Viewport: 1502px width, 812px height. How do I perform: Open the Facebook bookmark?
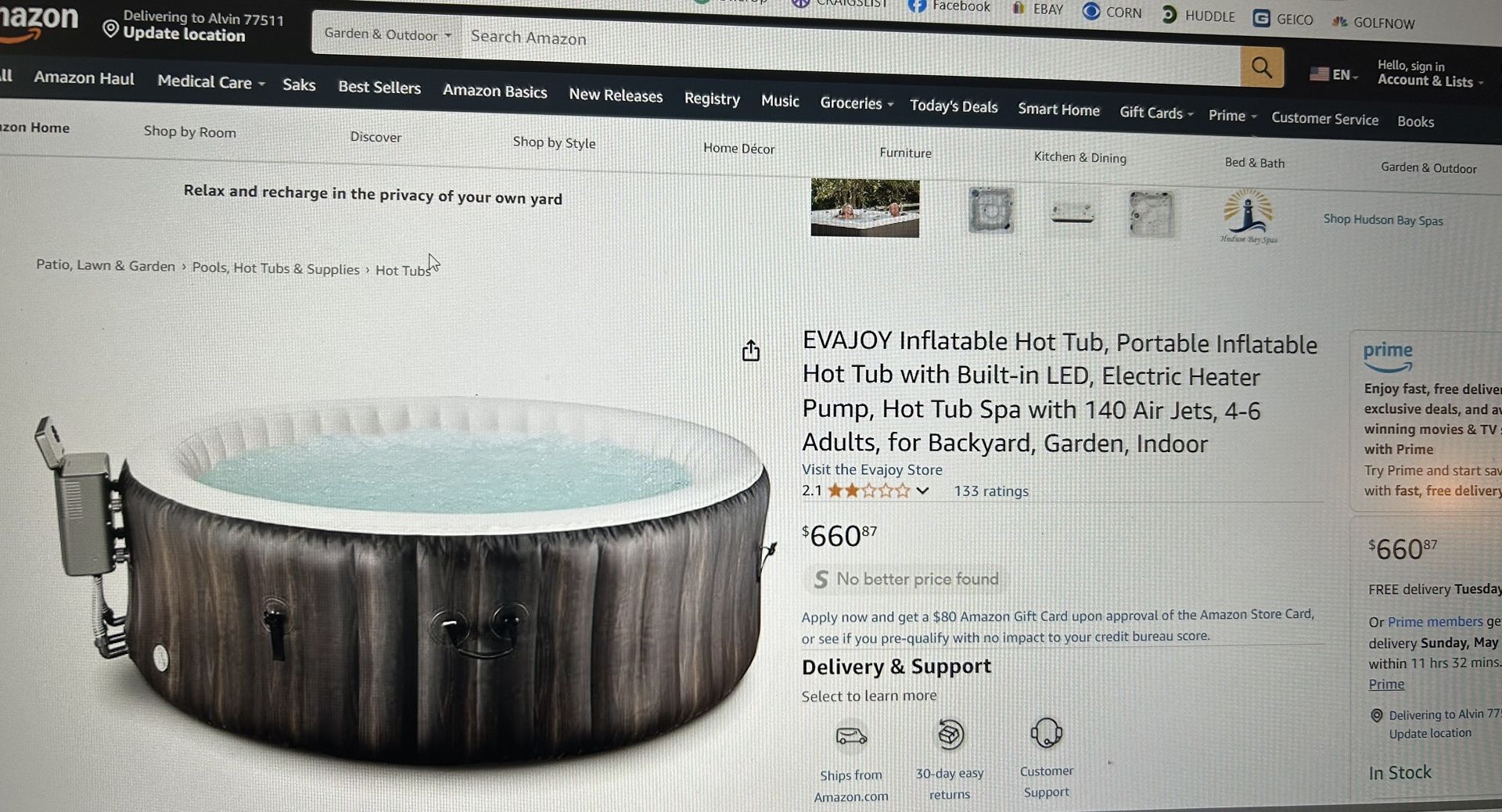click(949, 6)
